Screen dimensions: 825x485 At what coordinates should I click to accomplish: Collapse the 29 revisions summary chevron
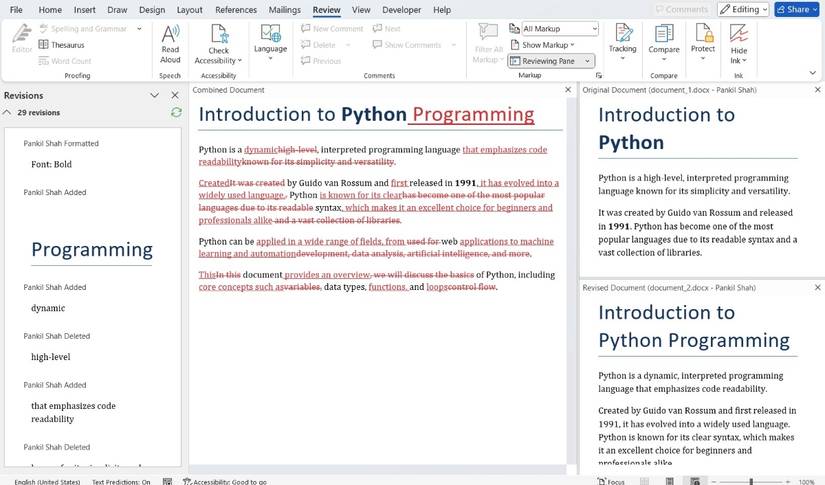pos(10,113)
